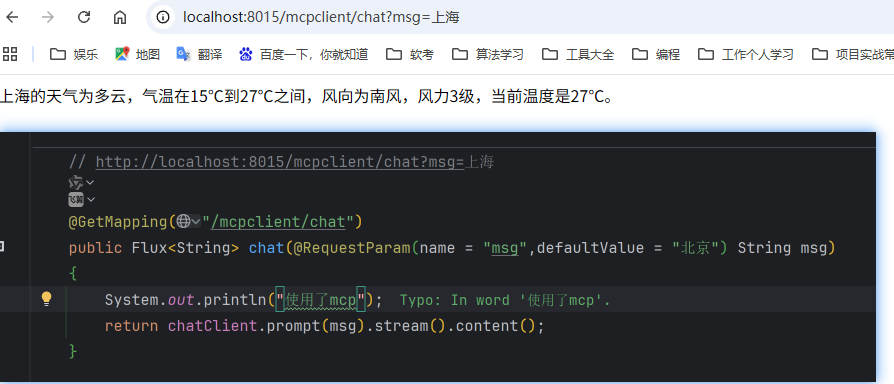
Task: View site information icon in address bar
Action: [164, 17]
